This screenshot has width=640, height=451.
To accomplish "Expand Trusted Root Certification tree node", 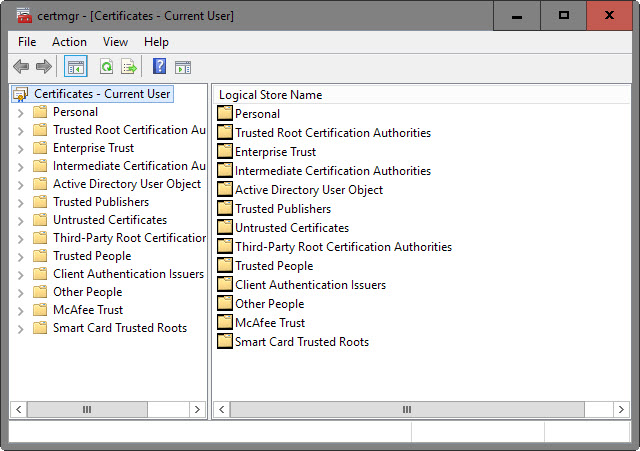I will [x=20, y=131].
